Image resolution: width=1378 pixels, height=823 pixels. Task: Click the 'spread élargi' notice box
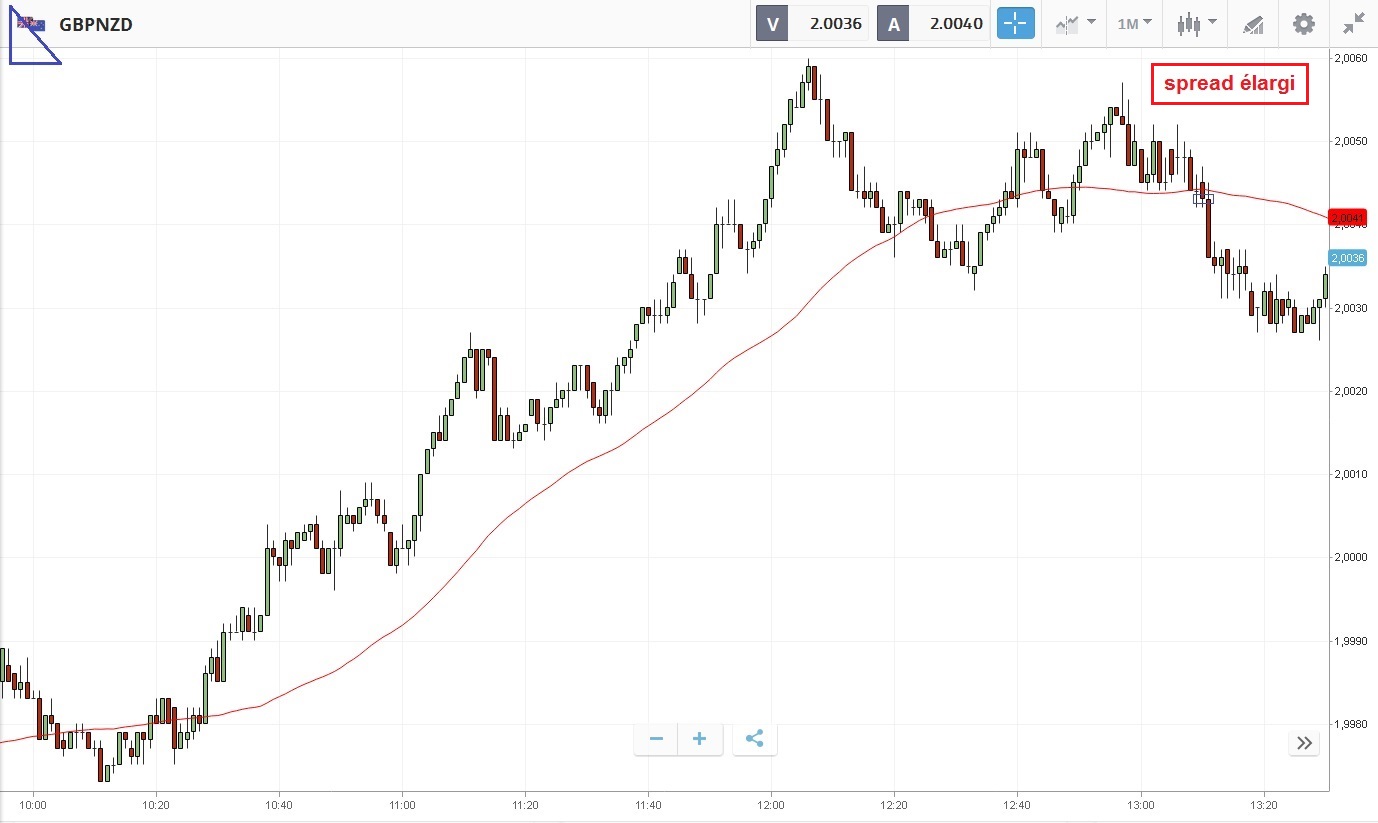[1229, 84]
